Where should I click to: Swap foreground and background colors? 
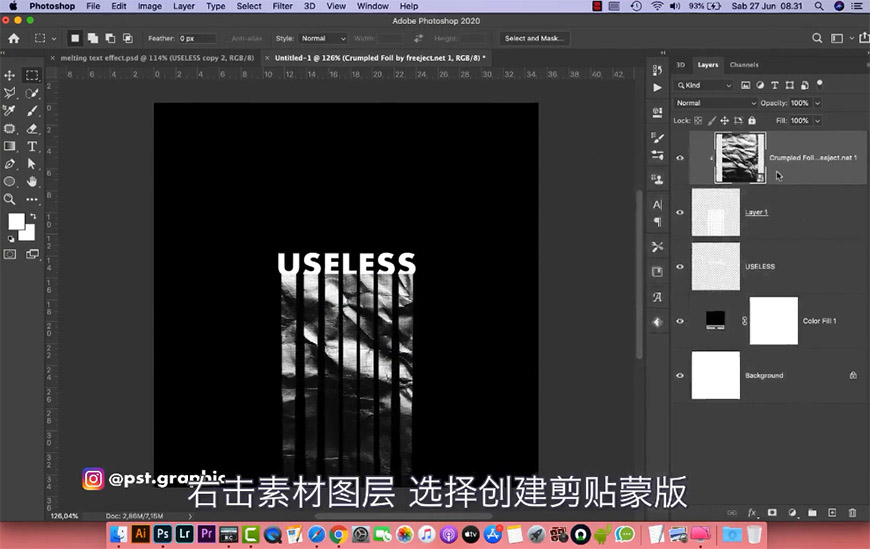(33, 216)
